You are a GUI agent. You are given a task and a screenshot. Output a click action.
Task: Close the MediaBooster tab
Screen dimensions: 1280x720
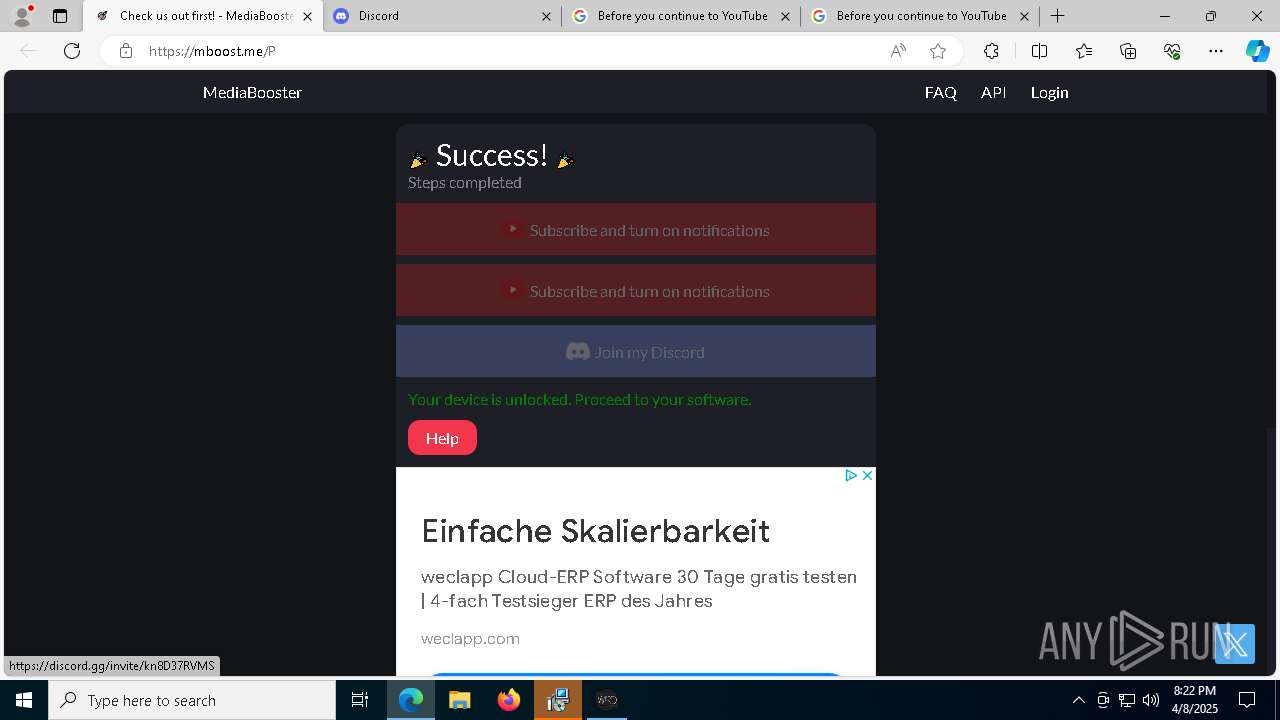(x=307, y=16)
